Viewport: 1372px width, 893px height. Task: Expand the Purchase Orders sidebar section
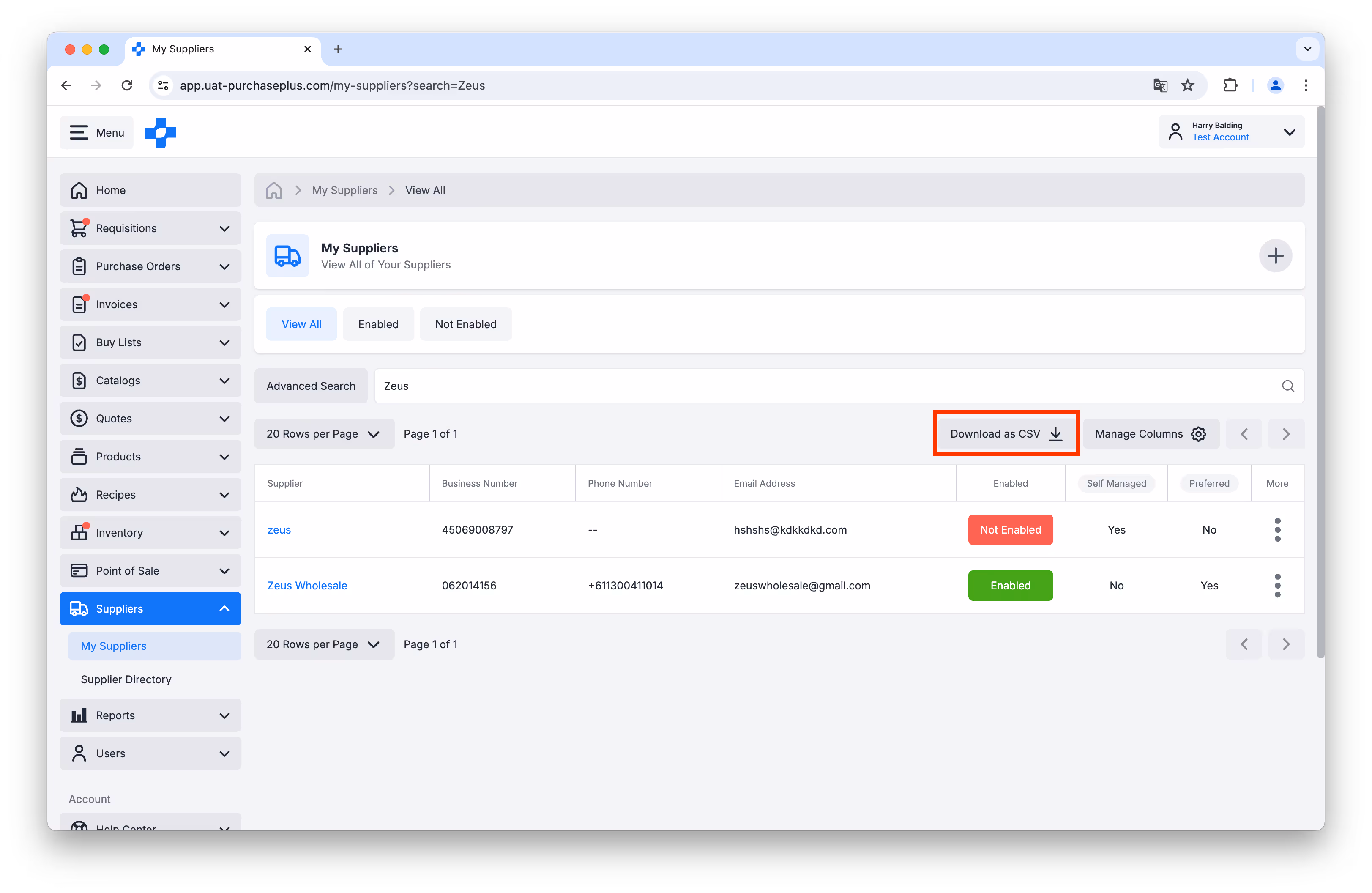click(150, 266)
